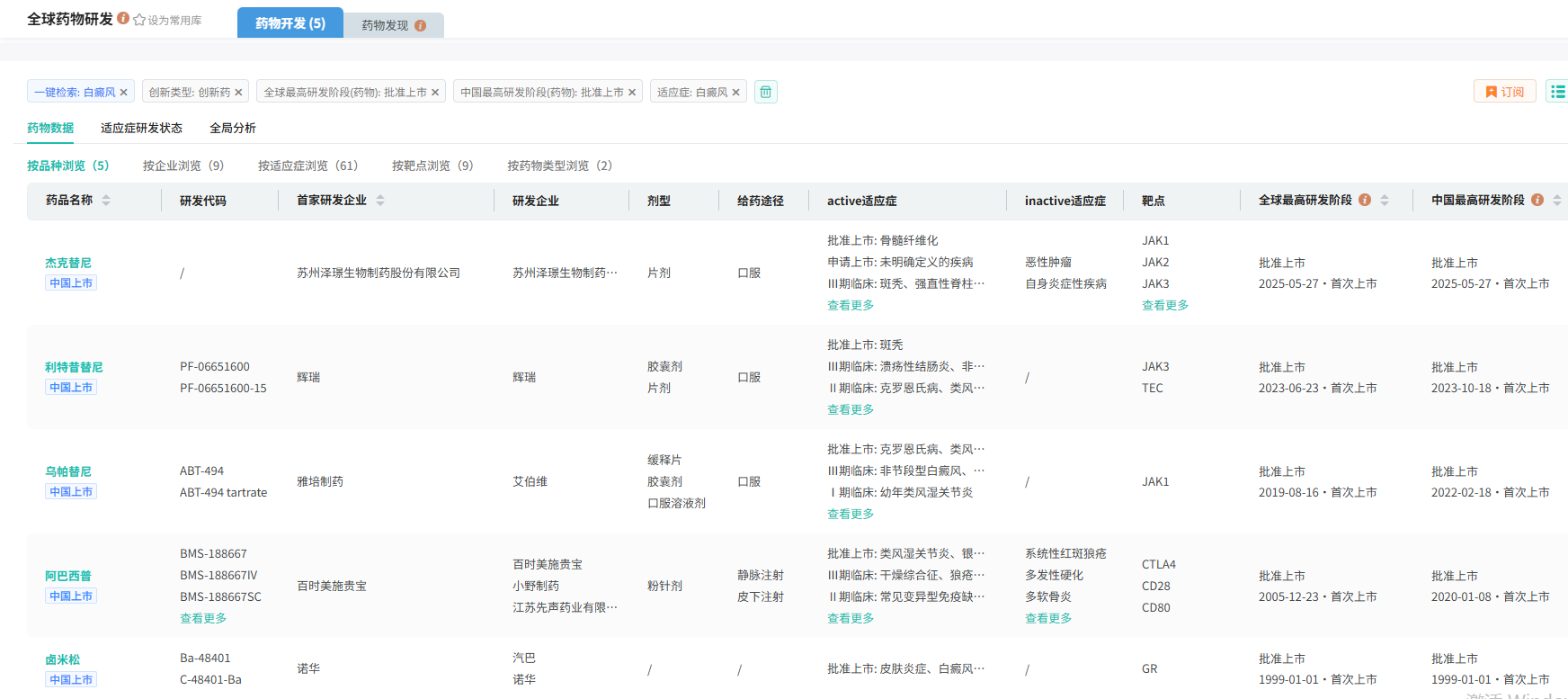Remove the 适应症: 白癜风 filter tag
1568x699 pixels.
pos(735,93)
